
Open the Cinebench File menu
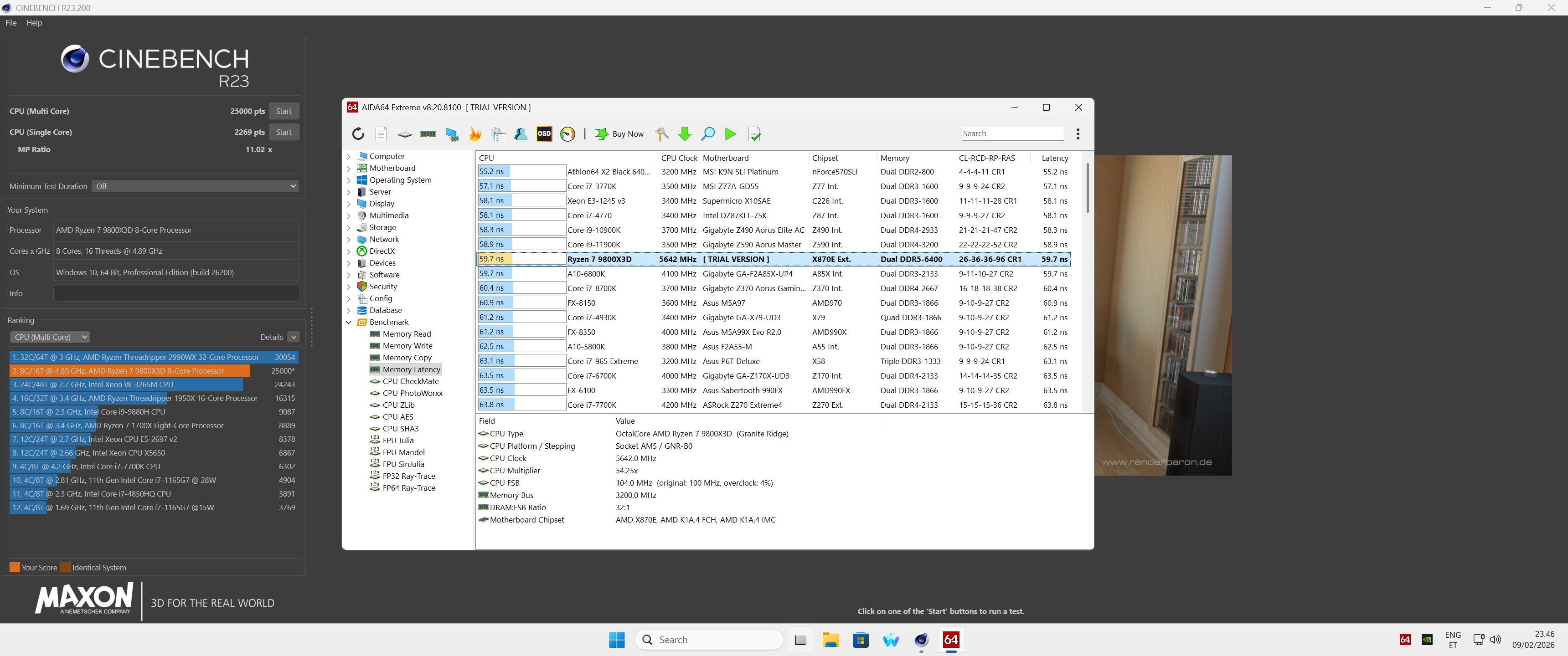pos(11,22)
